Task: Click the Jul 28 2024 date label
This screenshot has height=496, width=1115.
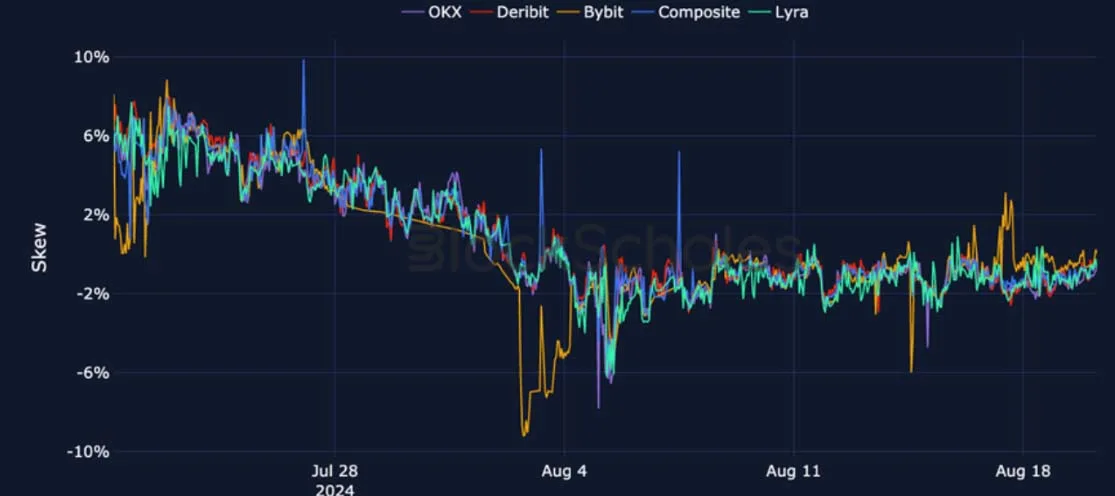Action: pos(335,480)
